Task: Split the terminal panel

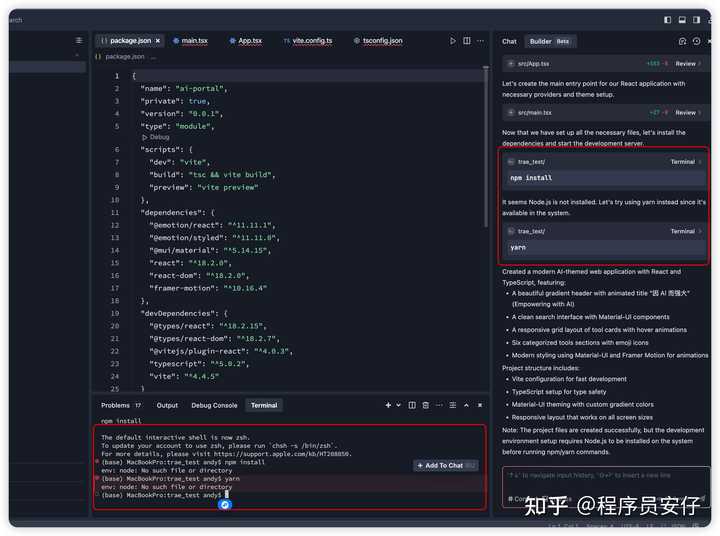Action: pos(412,405)
